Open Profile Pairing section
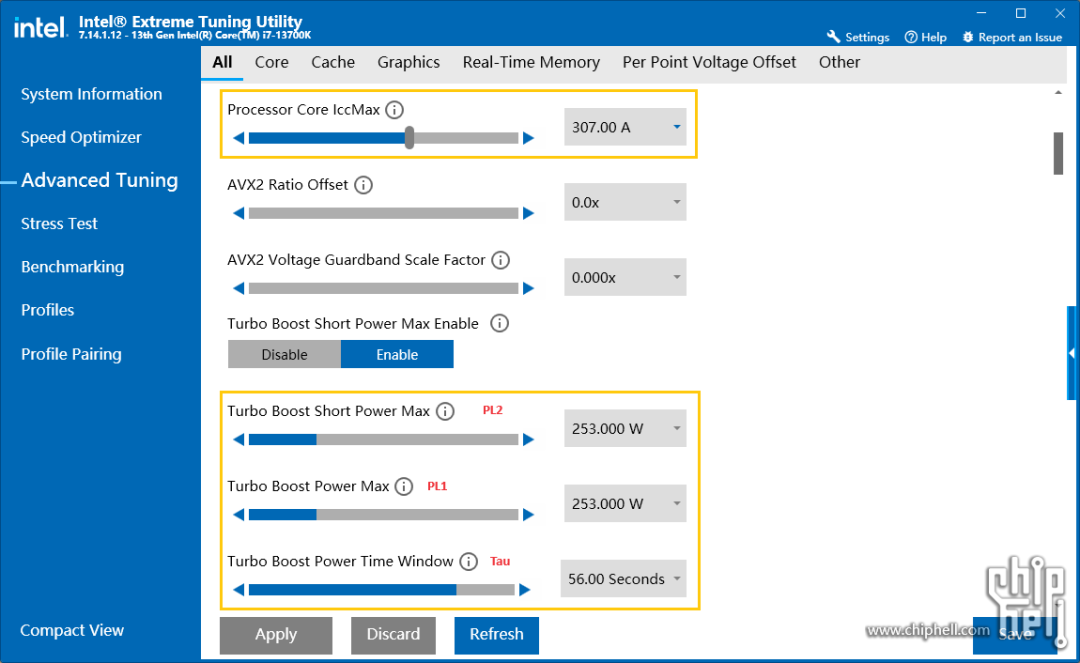Screen dimensions: 1080x663 pos(71,355)
